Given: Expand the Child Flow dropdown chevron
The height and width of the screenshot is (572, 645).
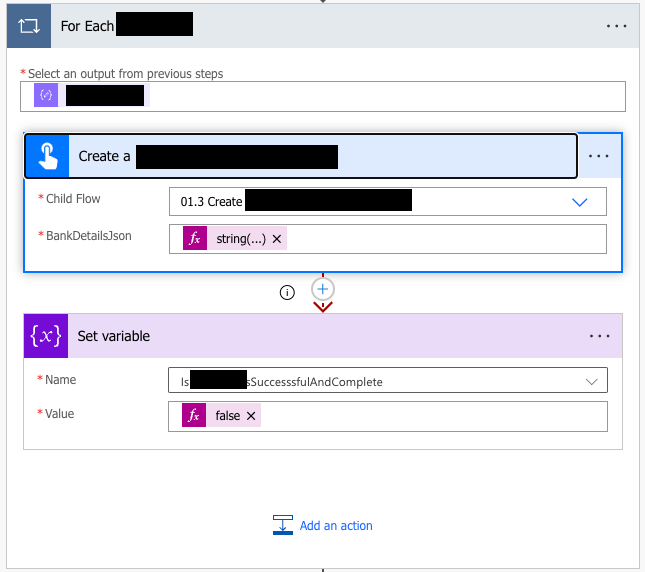Looking at the screenshot, I should pos(580,201).
